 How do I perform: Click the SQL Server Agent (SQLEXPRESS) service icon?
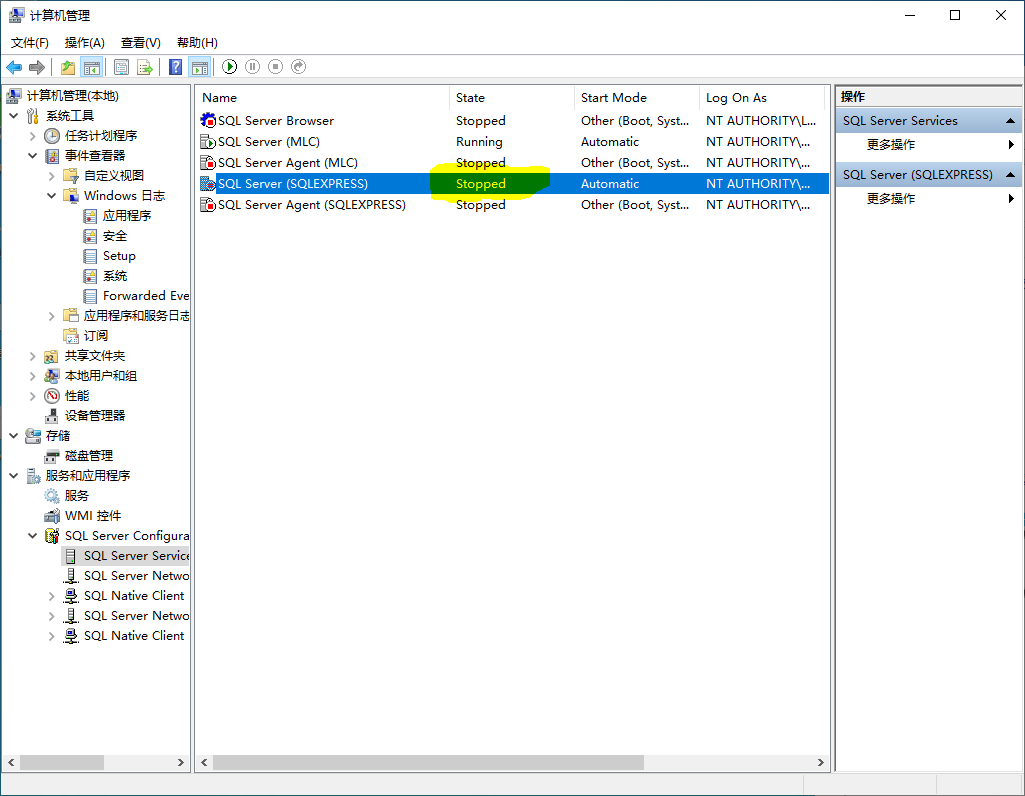(x=208, y=205)
